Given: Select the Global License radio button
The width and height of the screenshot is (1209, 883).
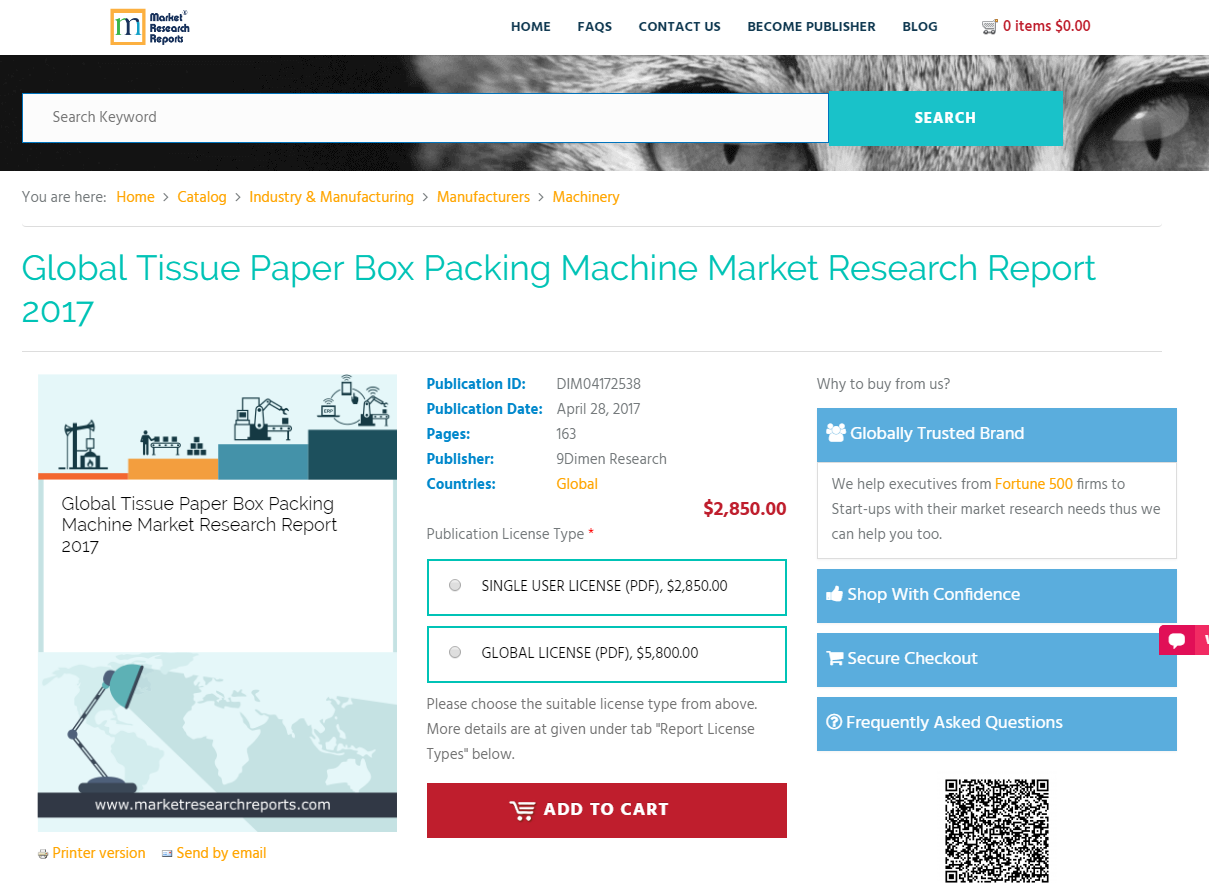Looking at the screenshot, I should tap(455, 653).
